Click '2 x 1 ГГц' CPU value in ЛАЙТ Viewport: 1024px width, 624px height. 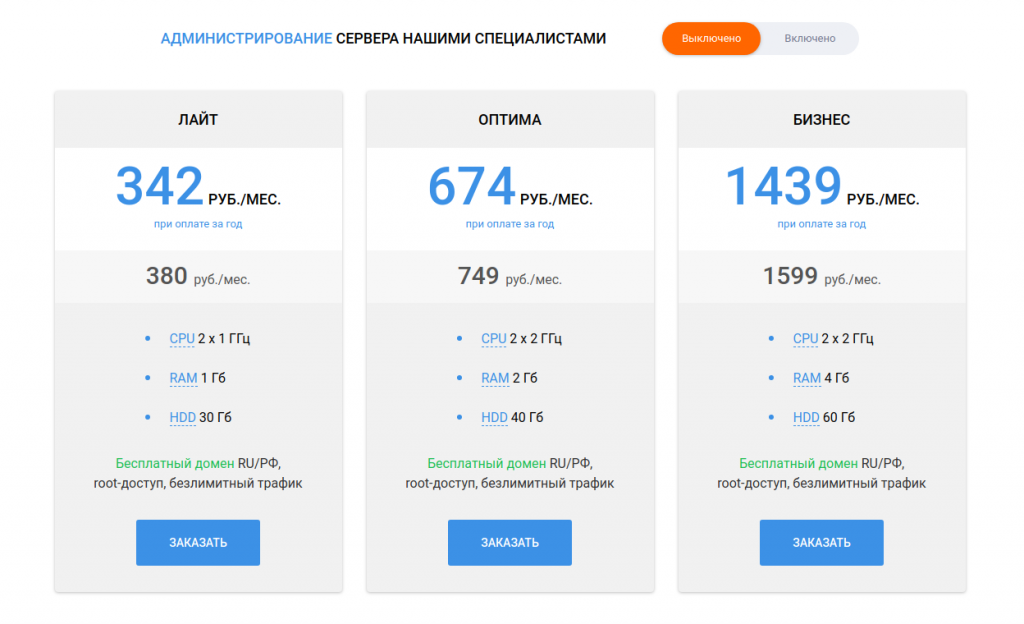click(x=224, y=339)
